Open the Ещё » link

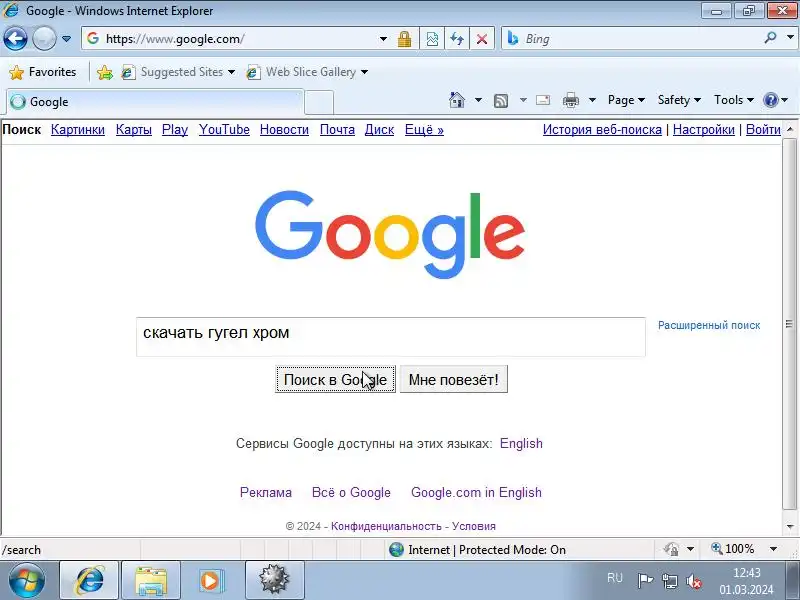pyautogui.click(x=424, y=130)
